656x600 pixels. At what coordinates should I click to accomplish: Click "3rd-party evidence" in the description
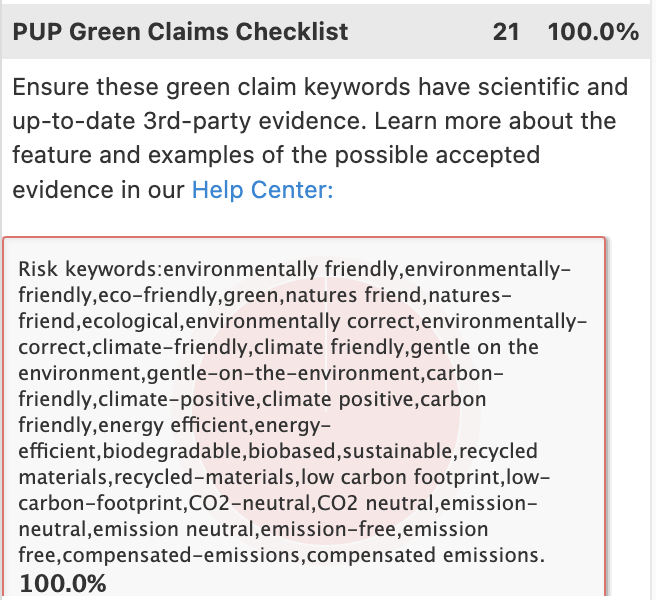click(173, 122)
